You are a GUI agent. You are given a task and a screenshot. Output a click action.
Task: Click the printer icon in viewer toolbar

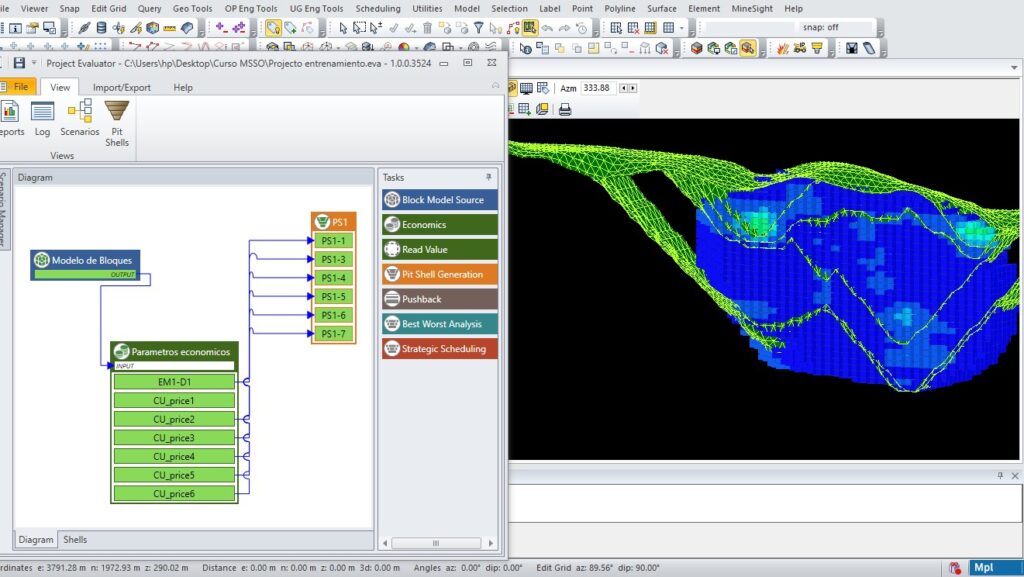click(565, 110)
